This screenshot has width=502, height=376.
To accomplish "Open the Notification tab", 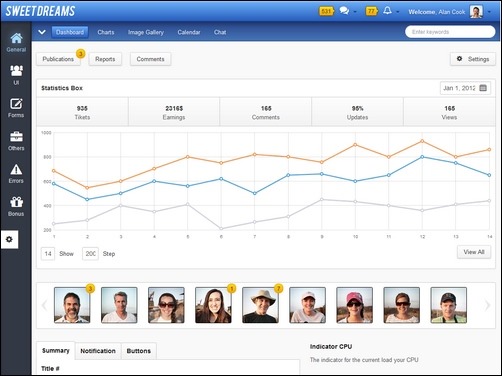I will (x=98, y=351).
